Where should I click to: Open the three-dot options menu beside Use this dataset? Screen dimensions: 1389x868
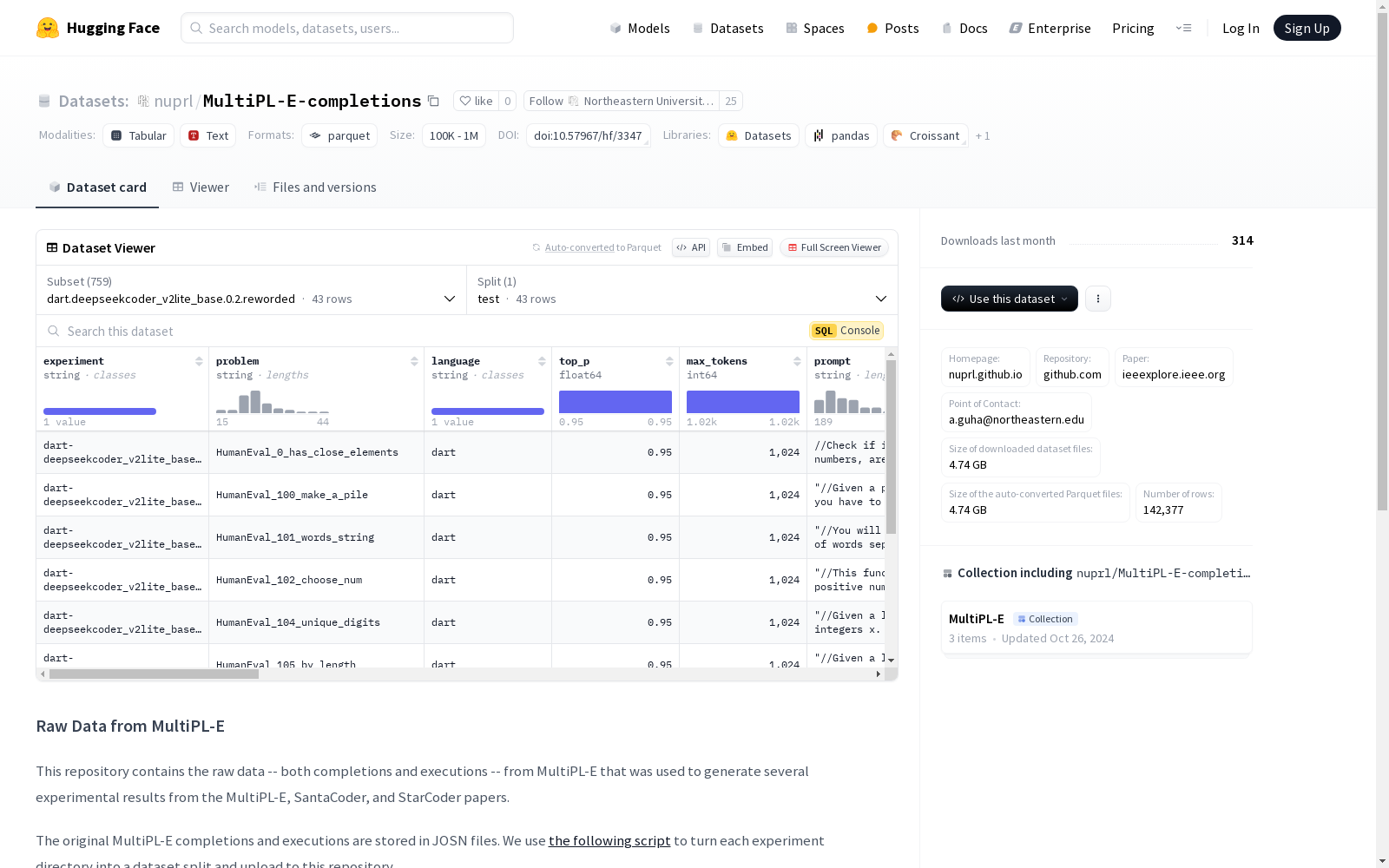pos(1097,299)
